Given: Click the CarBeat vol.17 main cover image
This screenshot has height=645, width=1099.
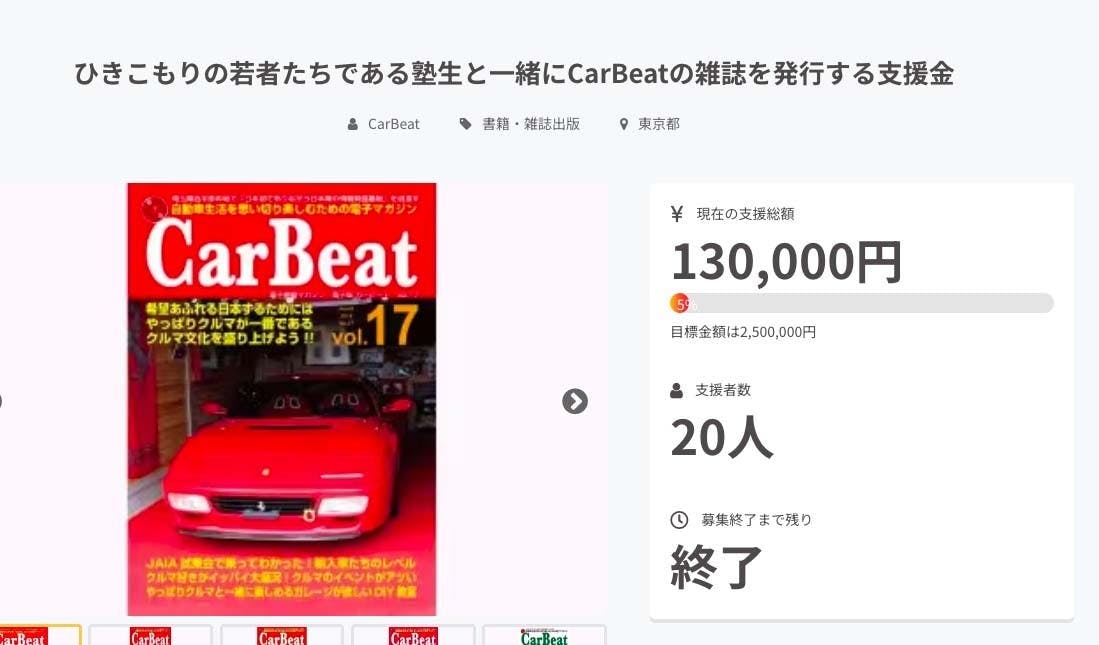Looking at the screenshot, I should coord(282,399).
